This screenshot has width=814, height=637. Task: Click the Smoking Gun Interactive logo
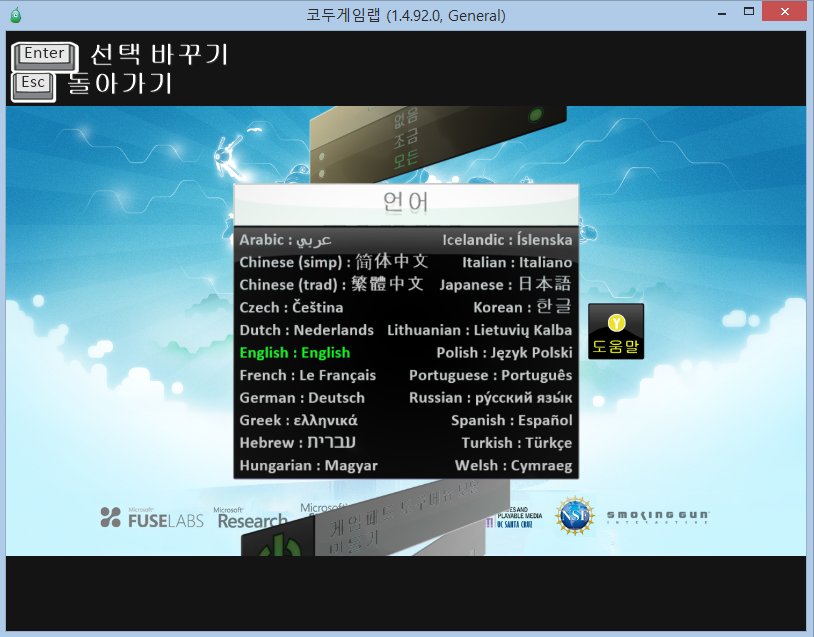pyautogui.click(x=658, y=517)
